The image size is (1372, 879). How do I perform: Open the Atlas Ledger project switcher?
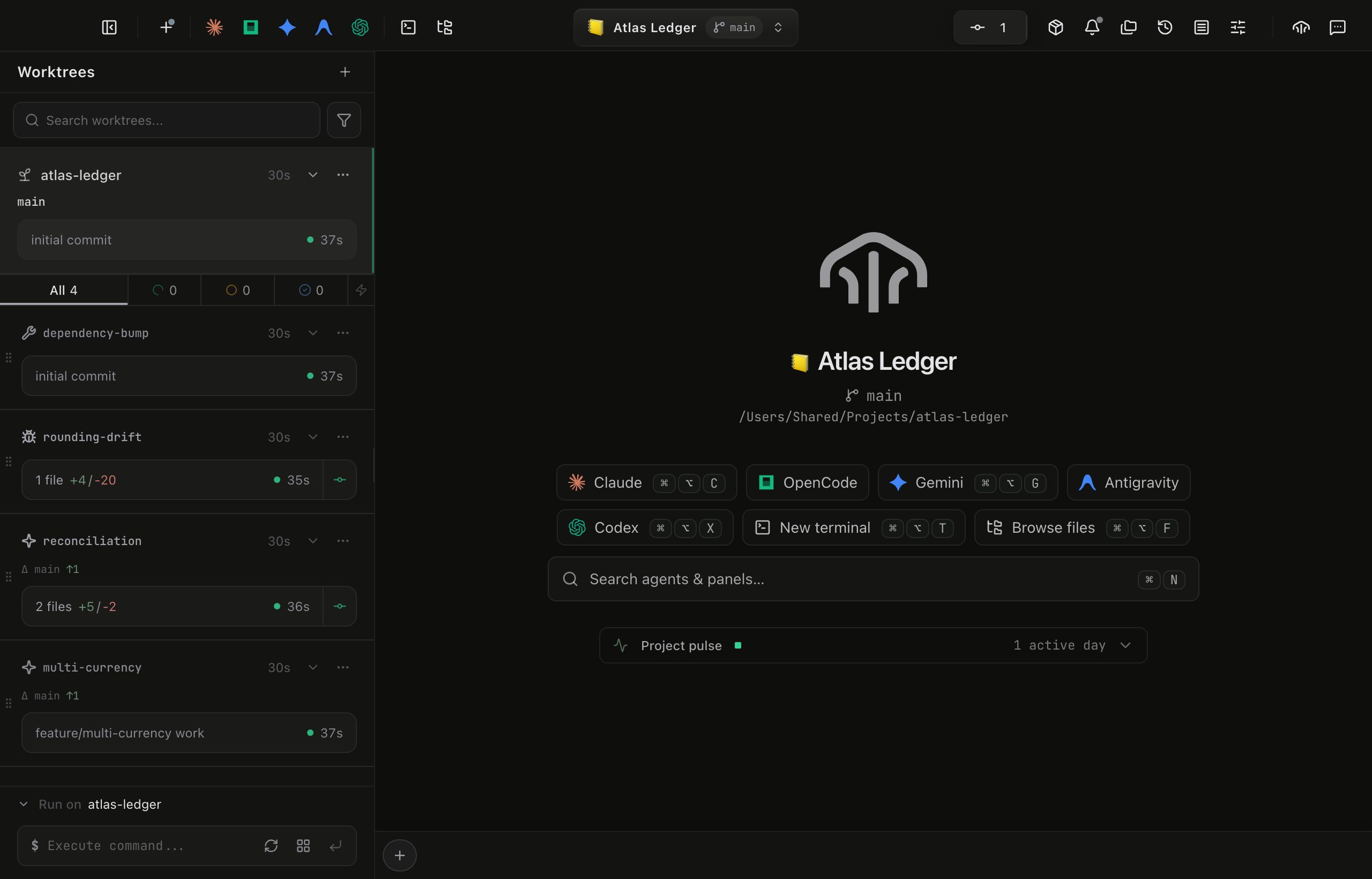685,27
